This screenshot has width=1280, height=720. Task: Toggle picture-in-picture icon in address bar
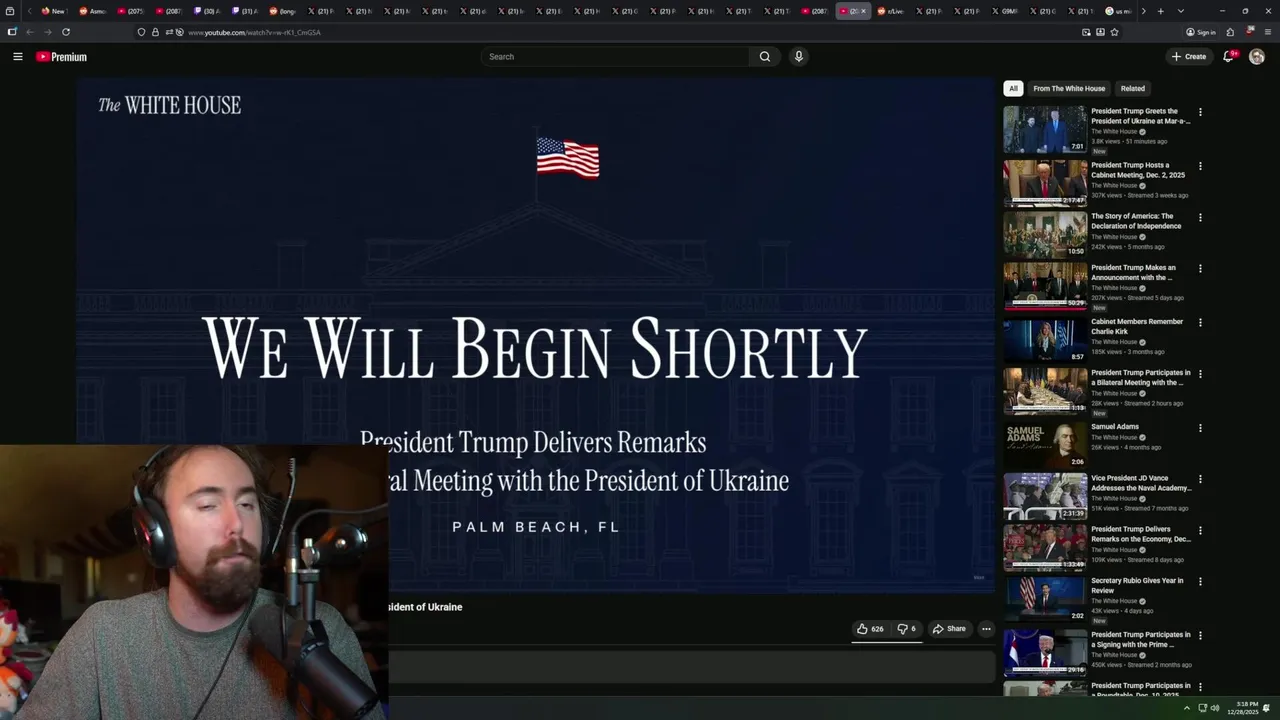1086,32
